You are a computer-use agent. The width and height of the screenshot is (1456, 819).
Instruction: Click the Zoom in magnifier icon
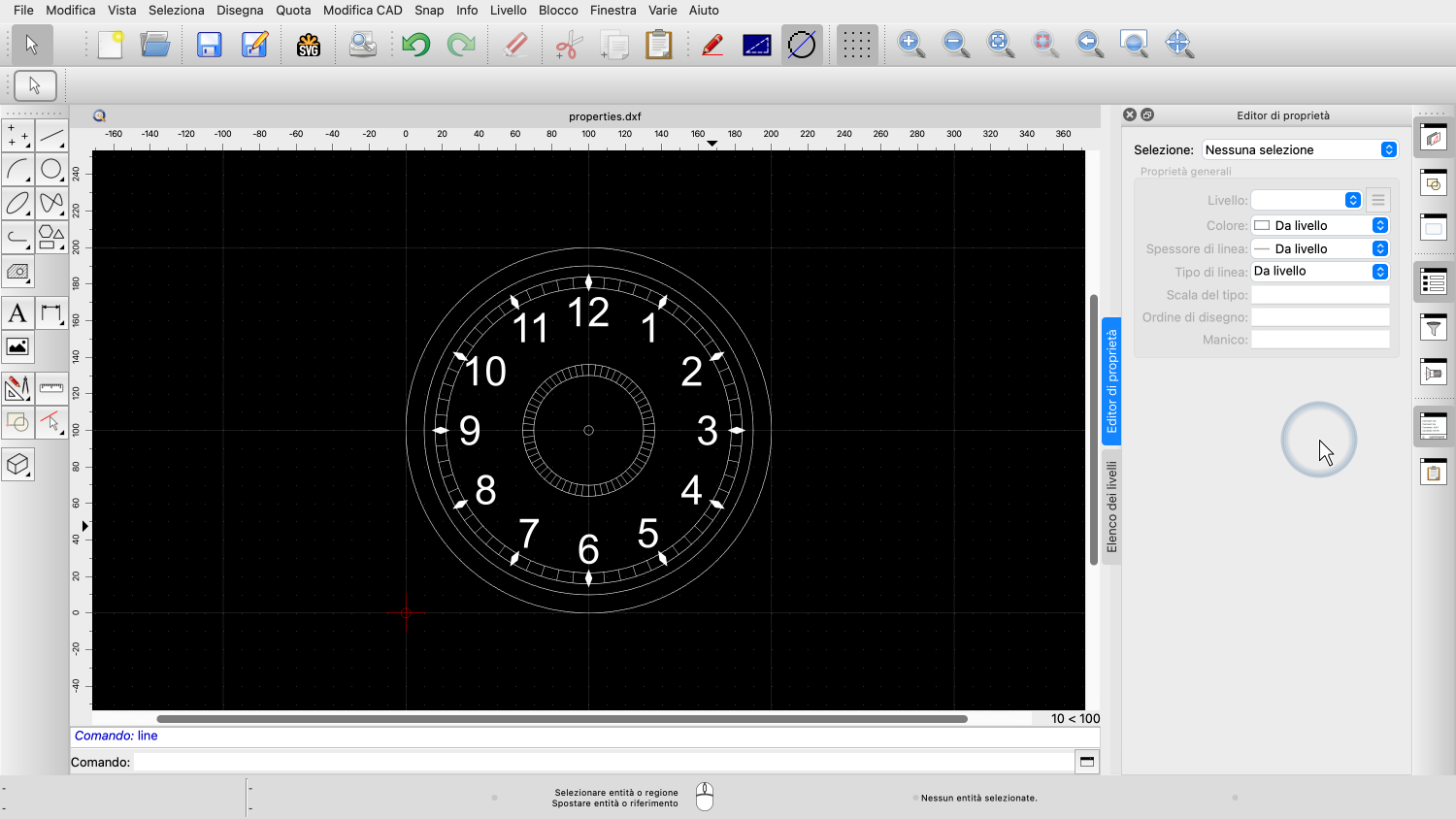click(x=910, y=44)
